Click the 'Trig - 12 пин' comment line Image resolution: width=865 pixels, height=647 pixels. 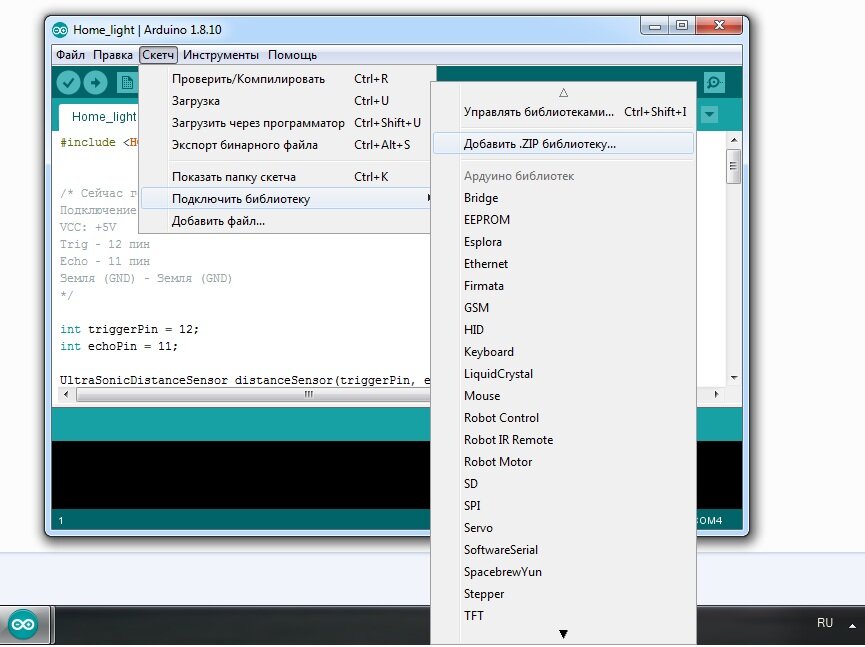click(105, 244)
